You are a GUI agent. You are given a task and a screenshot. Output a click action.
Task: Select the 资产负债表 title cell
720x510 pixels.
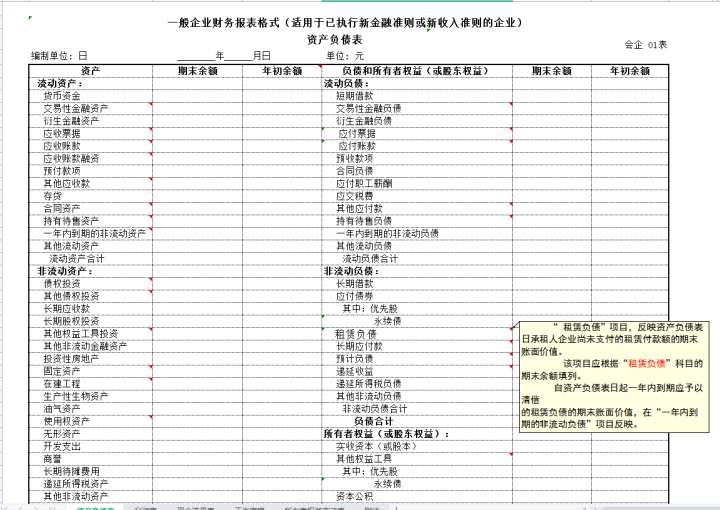334,40
